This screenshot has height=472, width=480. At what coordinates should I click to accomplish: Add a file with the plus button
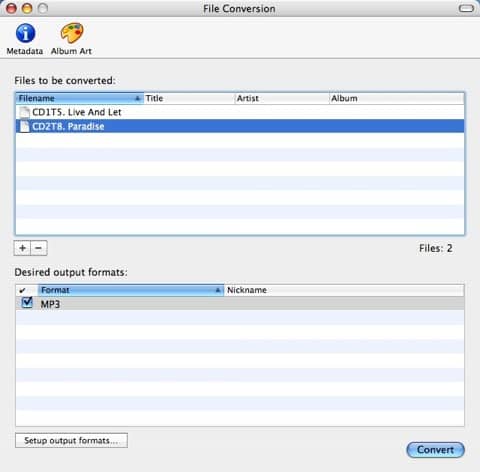pyautogui.click(x=22, y=248)
